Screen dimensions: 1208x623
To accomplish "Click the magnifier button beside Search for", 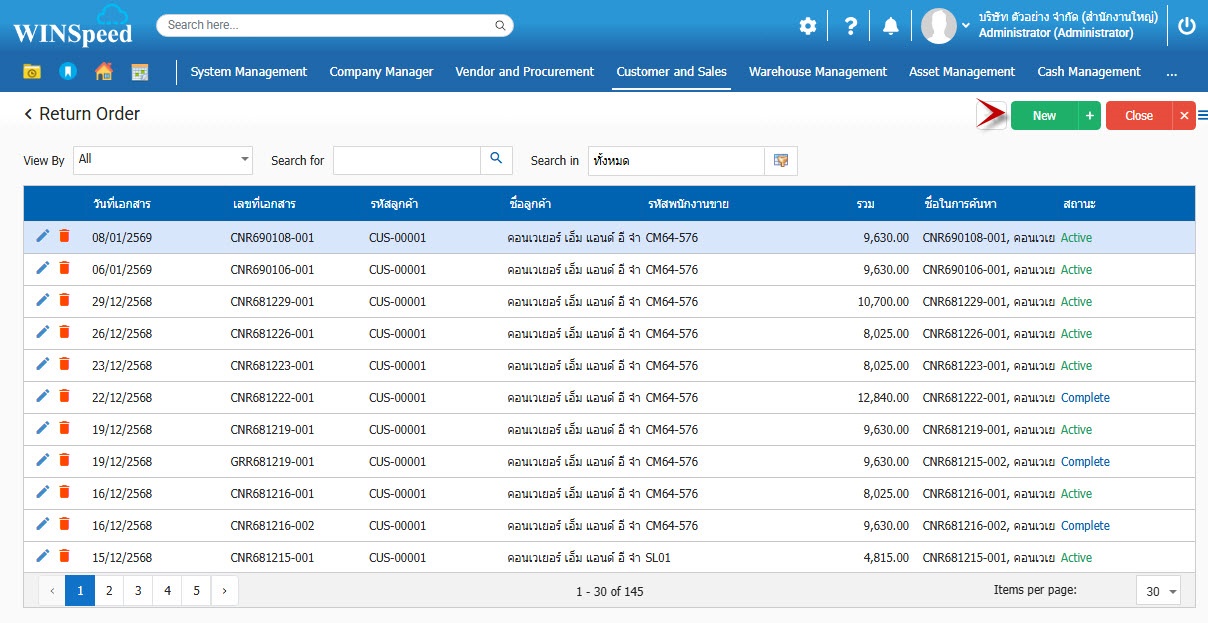I will [496, 160].
